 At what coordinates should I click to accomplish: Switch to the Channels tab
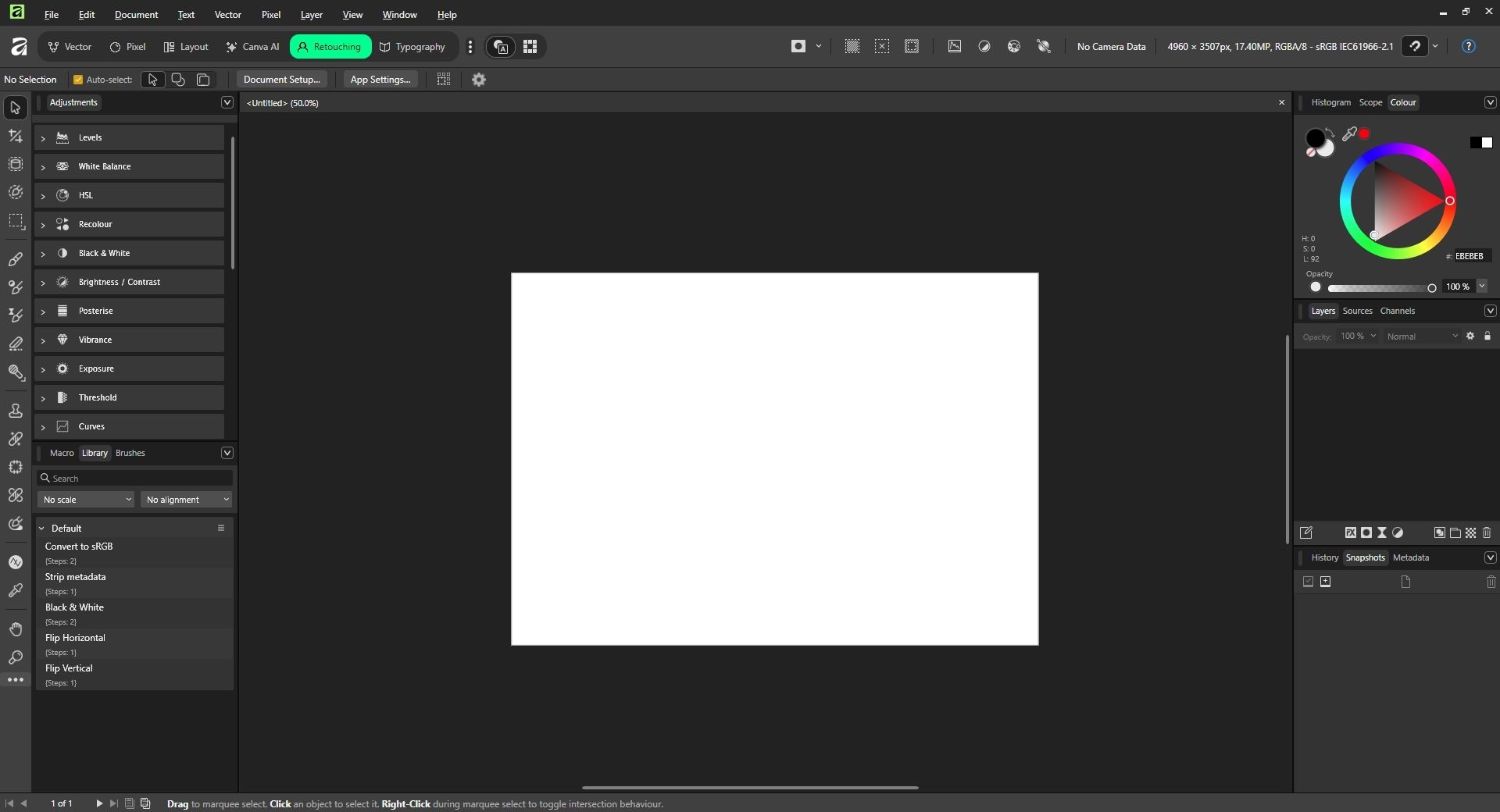click(1397, 311)
